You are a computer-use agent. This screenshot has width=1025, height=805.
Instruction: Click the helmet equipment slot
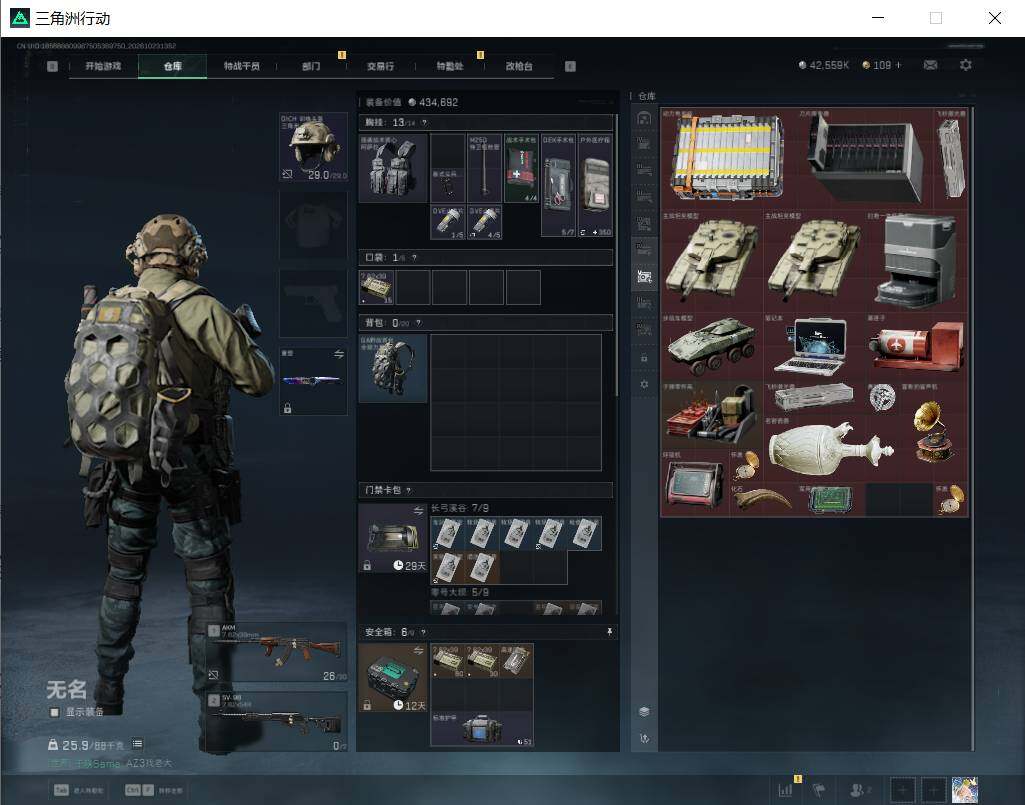coord(313,147)
